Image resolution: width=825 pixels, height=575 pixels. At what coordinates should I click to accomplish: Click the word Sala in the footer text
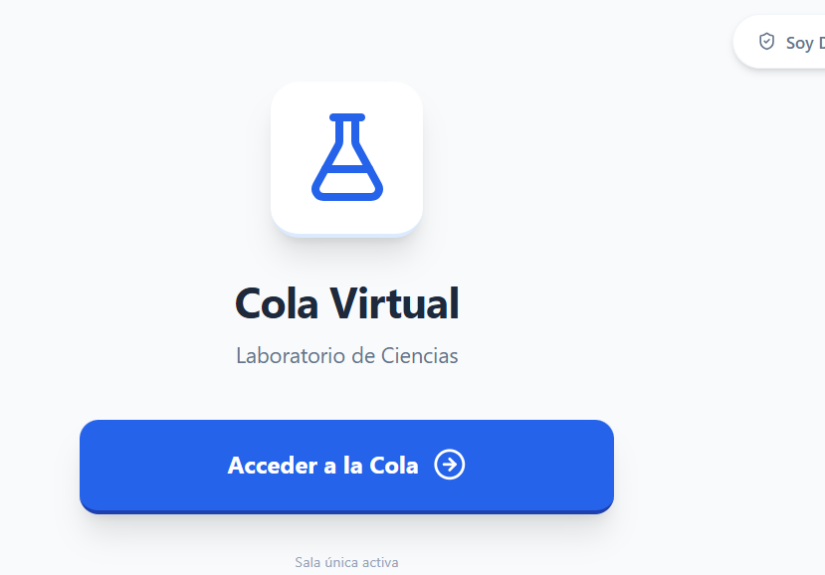tap(307, 562)
